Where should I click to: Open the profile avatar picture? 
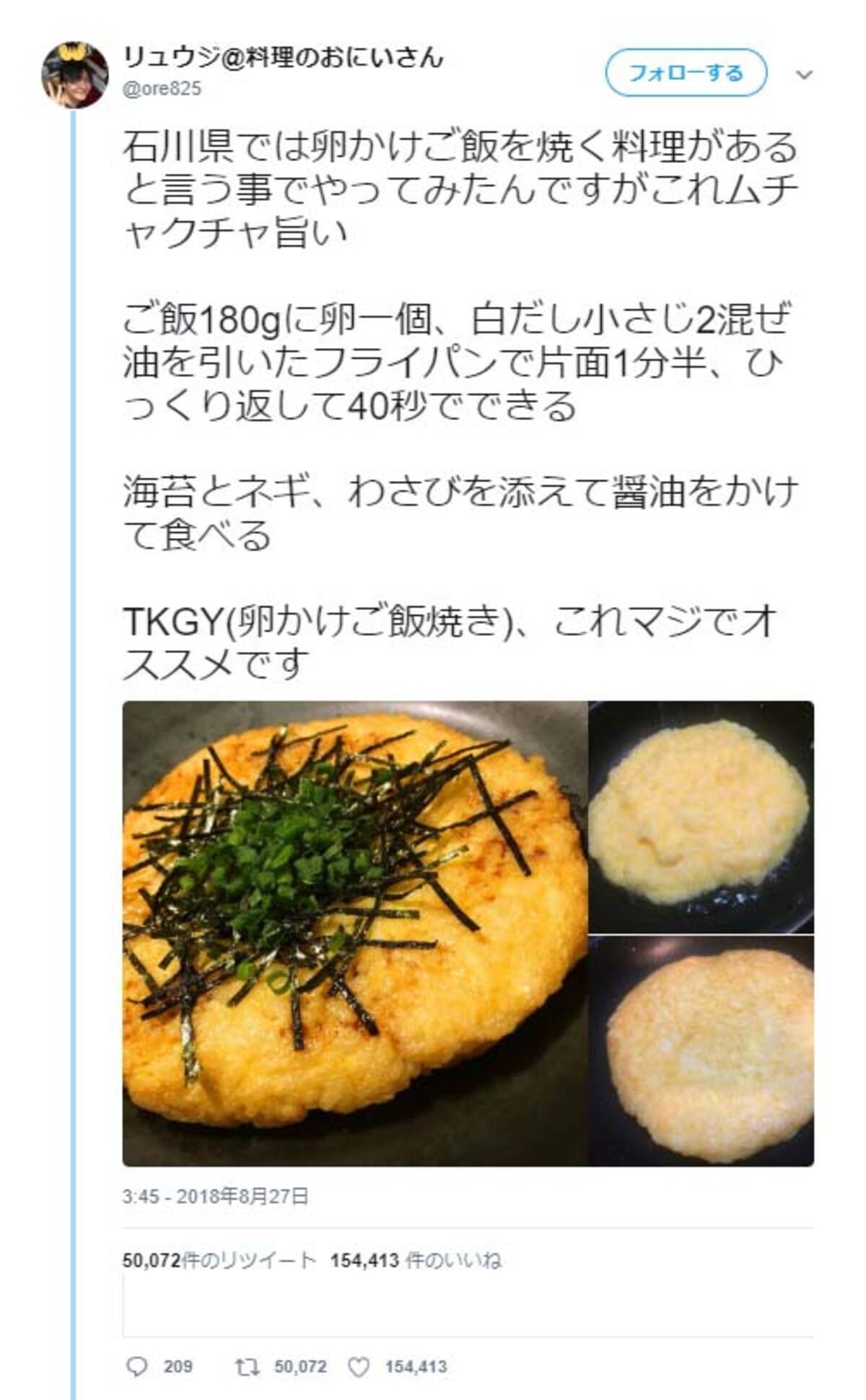click(x=75, y=74)
